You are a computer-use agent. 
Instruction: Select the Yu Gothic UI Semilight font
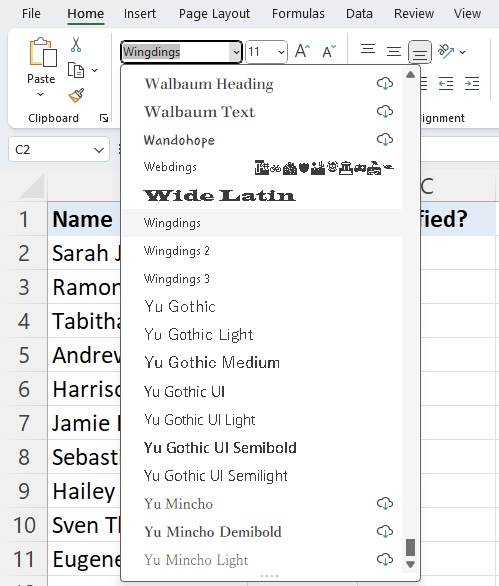pos(262,475)
